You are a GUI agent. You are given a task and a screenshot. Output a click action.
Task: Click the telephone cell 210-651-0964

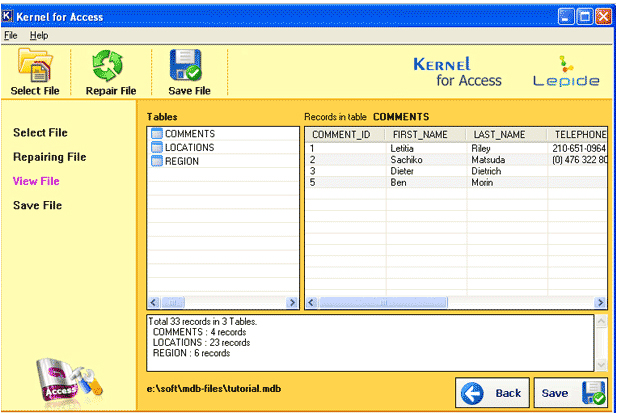click(579, 148)
